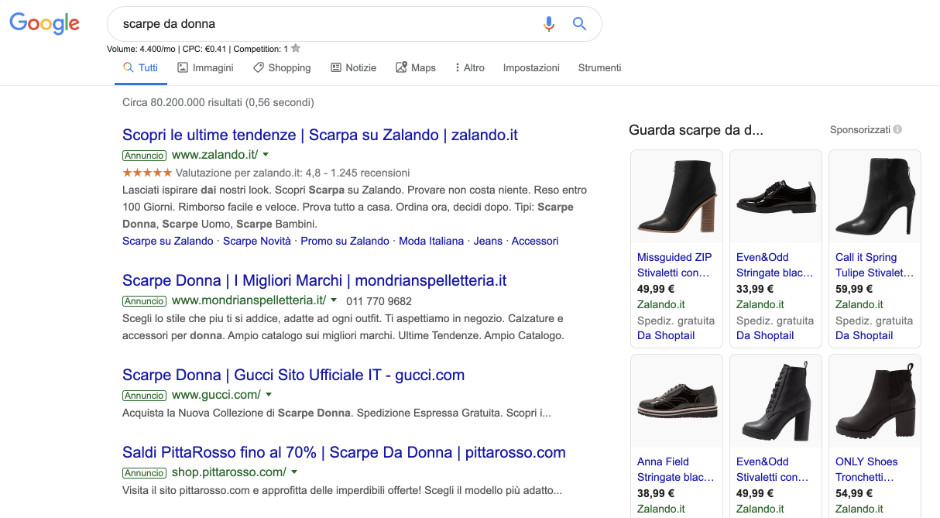Viewport: 940px width, 518px height.
Task: Click the 49,99 € Missguided price
Action: click(655, 289)
